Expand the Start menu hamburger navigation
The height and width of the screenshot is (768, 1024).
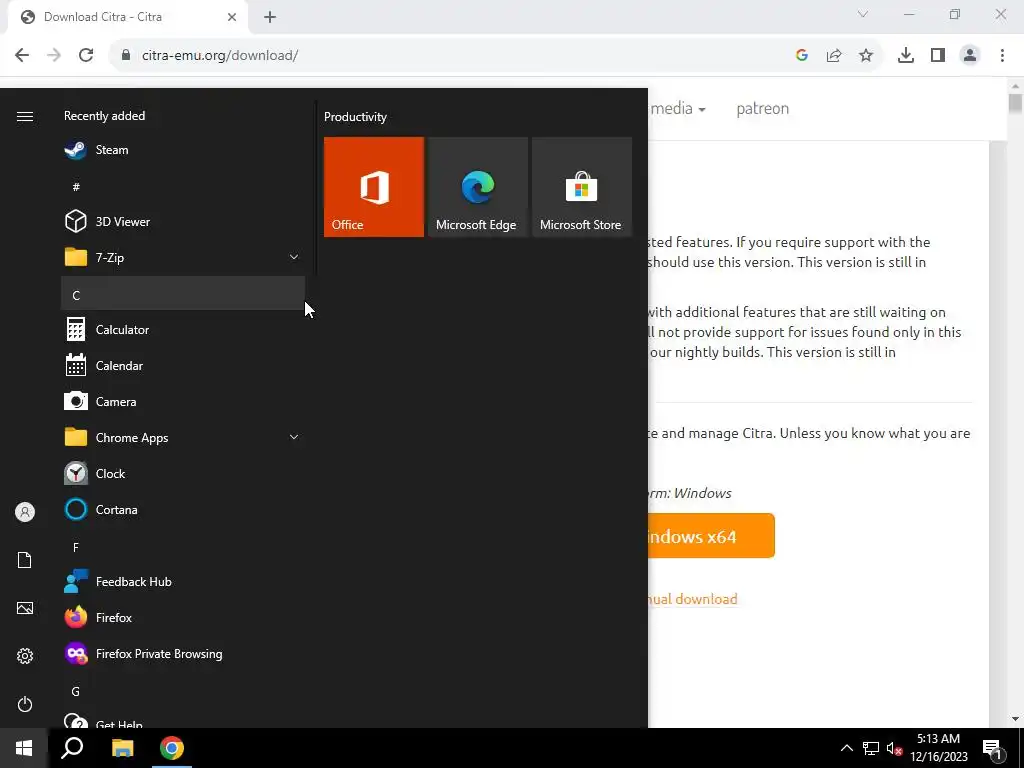click(x=25, y=116)
